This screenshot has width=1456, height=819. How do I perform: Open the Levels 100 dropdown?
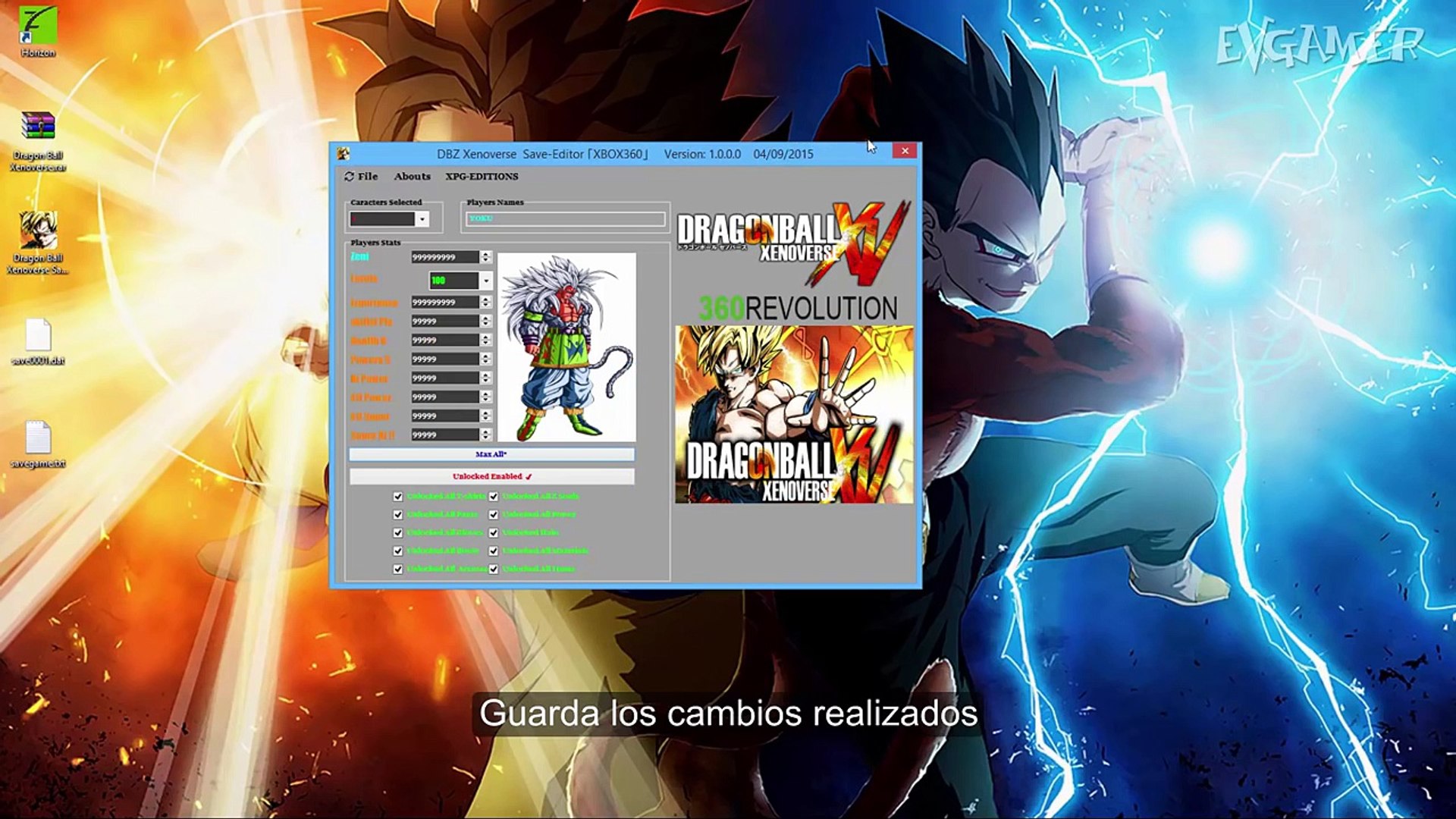point(486,281)
